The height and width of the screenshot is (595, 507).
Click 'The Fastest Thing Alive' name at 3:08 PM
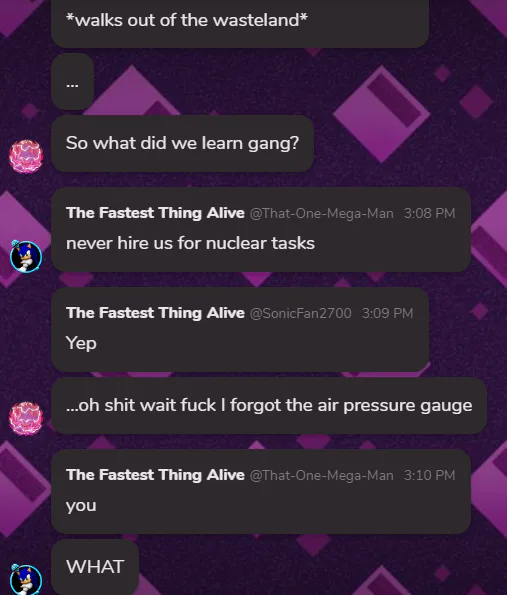click(x=155, y=213)
